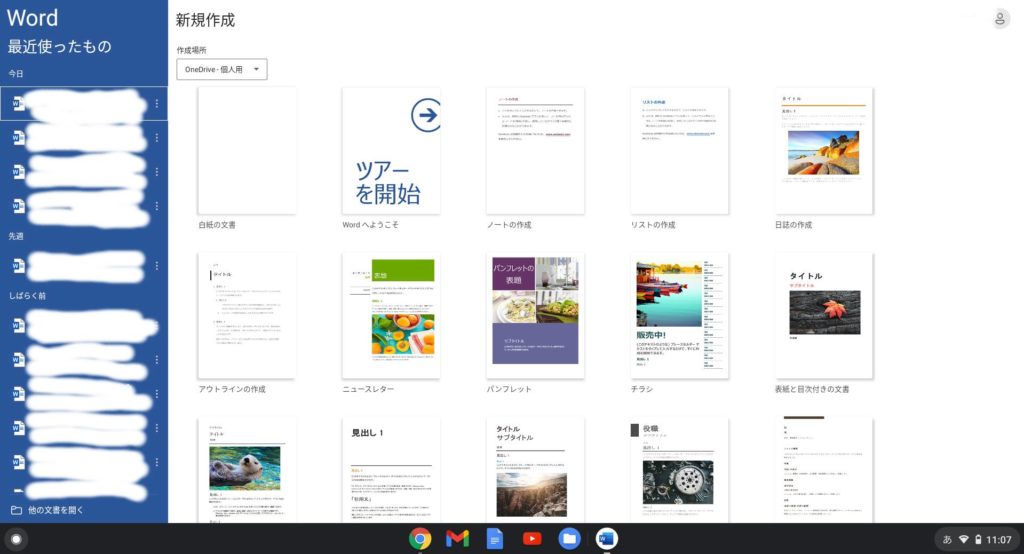Select the 白紙の文書 blank template
Viewport: 1024px width, 554px height.
tap(247, 151)
